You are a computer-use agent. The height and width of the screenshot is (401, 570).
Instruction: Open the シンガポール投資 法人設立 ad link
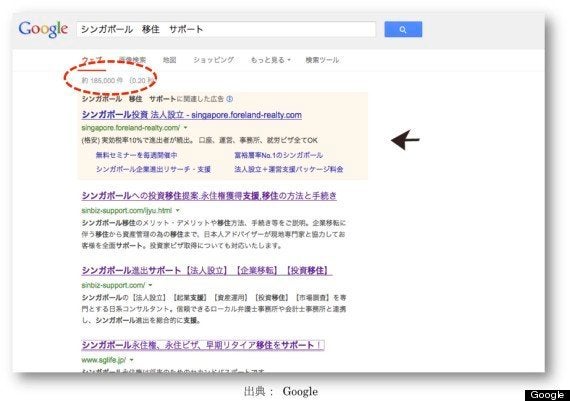pos(192,115)
